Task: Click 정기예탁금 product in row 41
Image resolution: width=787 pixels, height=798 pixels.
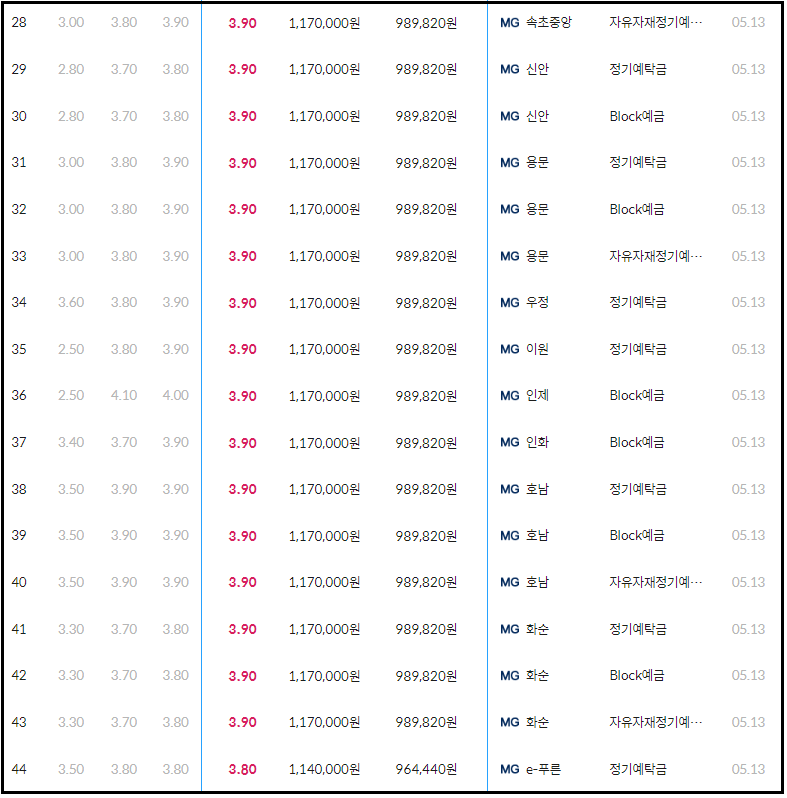Action: point(638,629)
